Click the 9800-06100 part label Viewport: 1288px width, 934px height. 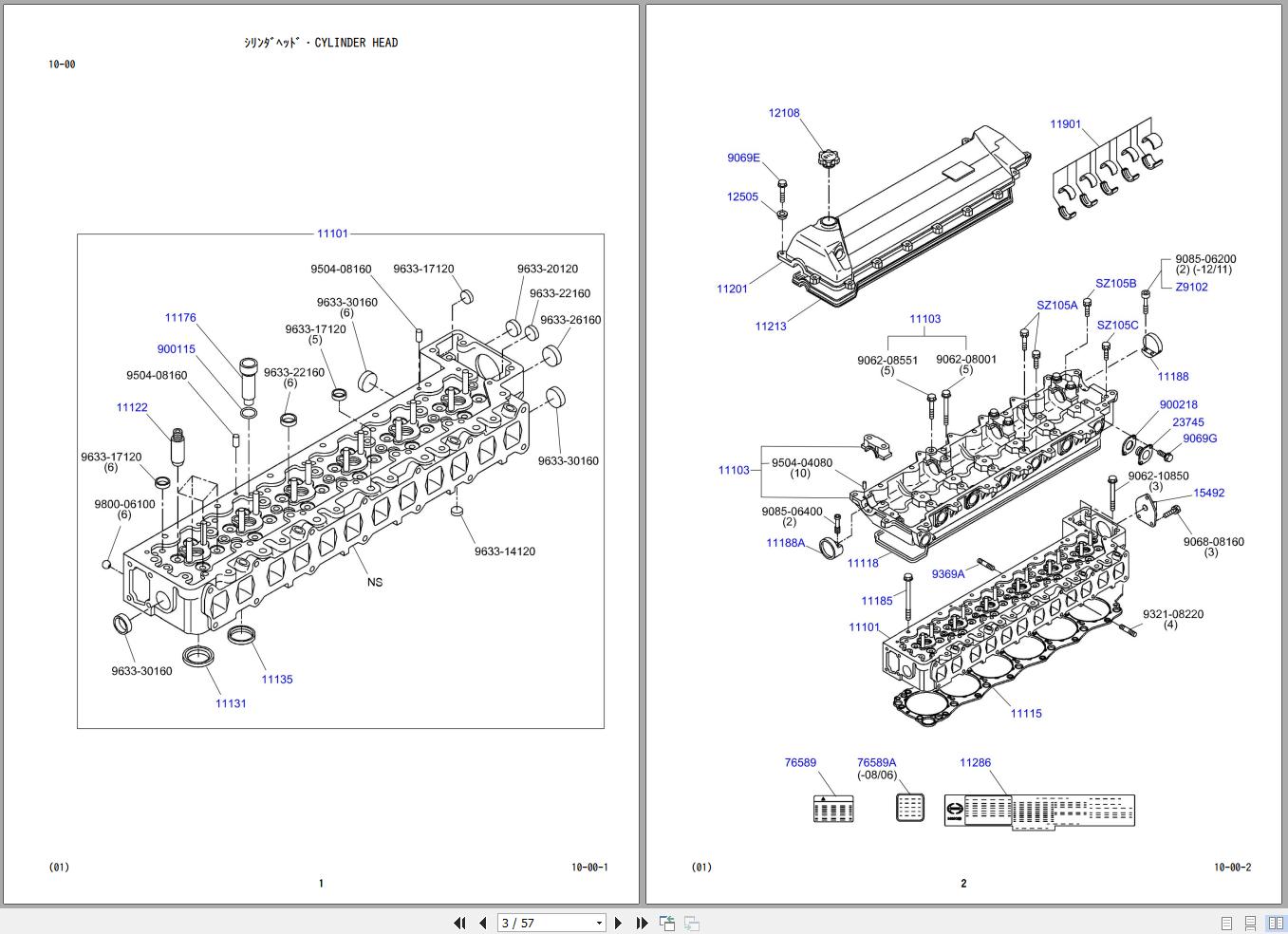click(x=124, y=505)
